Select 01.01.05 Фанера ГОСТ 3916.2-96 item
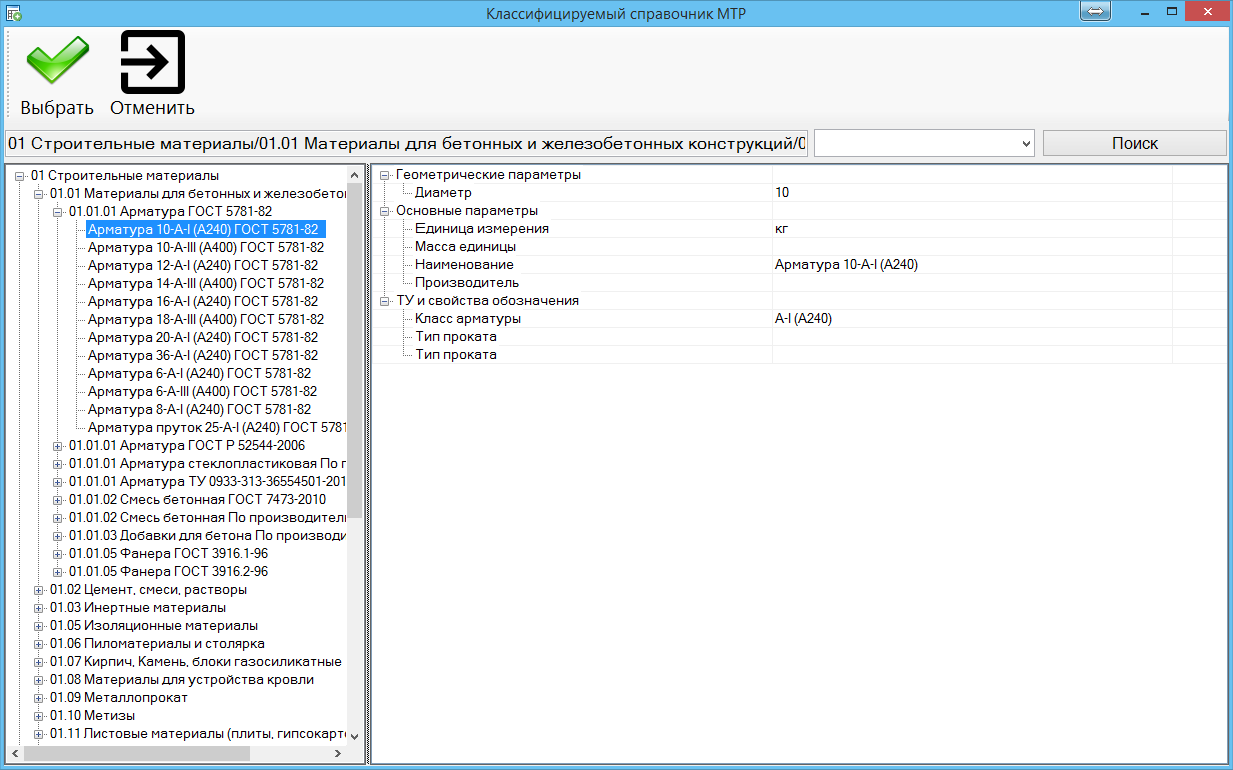 click(x=169, y=572)
